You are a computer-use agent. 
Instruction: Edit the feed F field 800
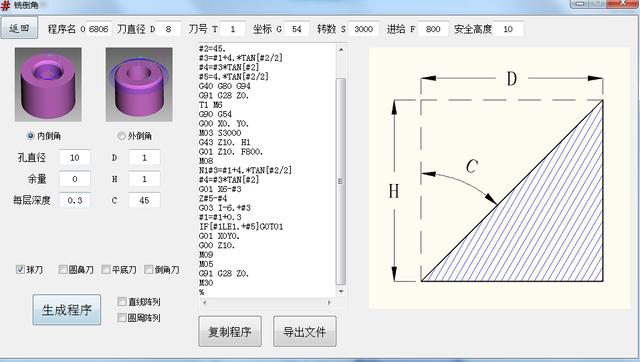(433, 29)
